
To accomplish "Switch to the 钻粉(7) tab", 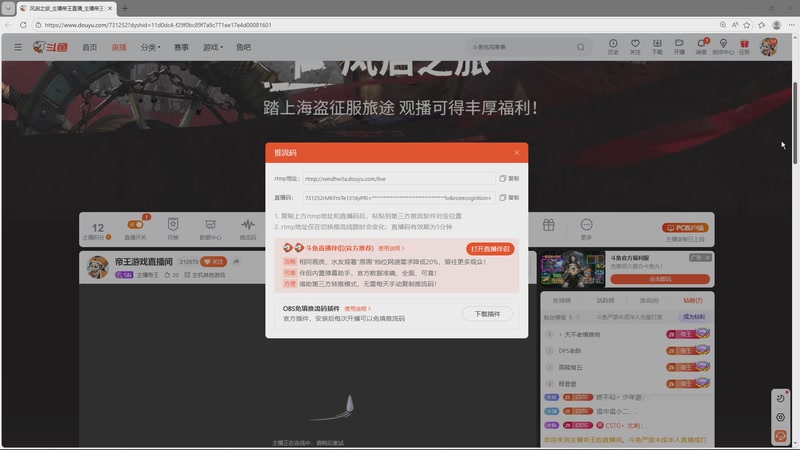I will [693, 301].
